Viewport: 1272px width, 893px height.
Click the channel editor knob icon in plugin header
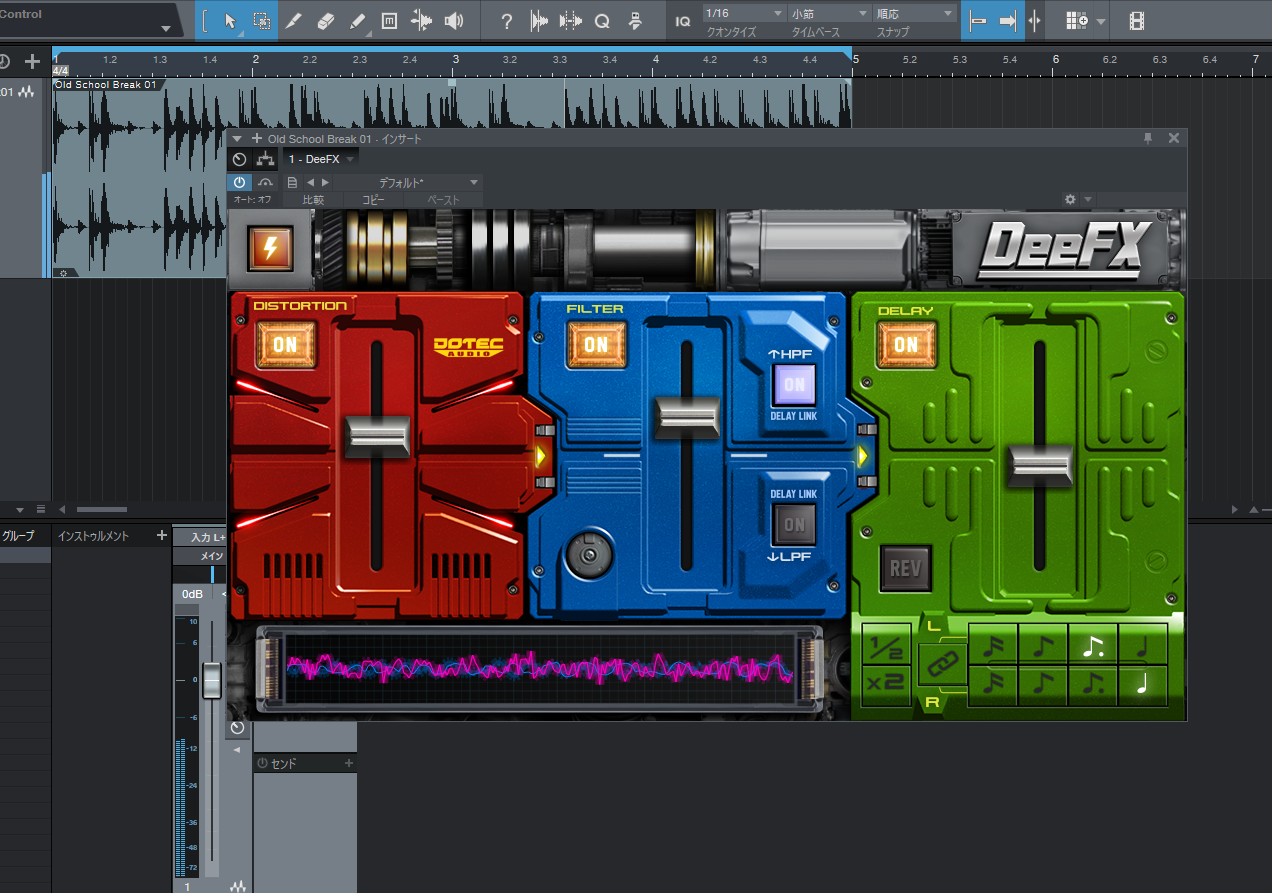point(239,159)
